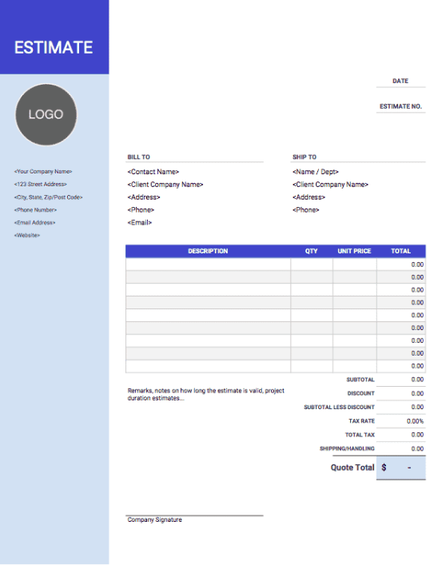Select the TOTAL TAX value
430x565 pixels.
coord(417,435)
